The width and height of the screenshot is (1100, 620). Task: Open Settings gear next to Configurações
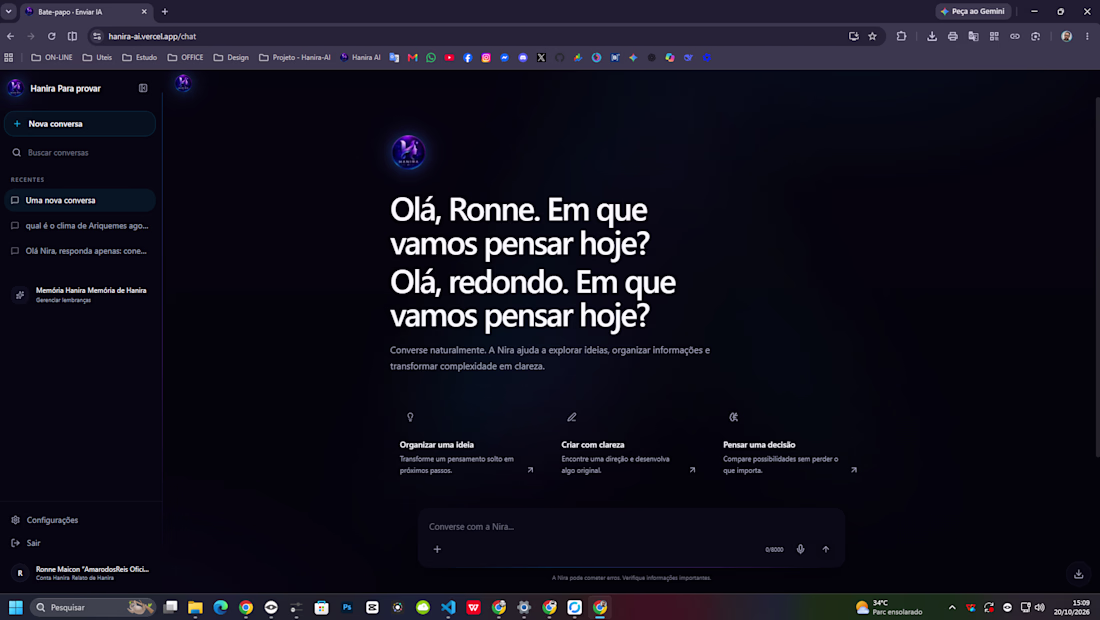15,520
